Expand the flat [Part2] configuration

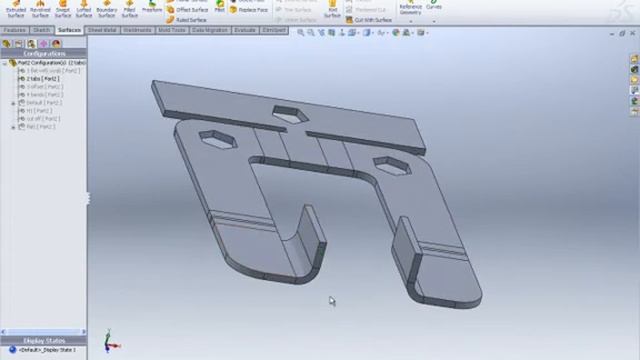pos(13,127)
